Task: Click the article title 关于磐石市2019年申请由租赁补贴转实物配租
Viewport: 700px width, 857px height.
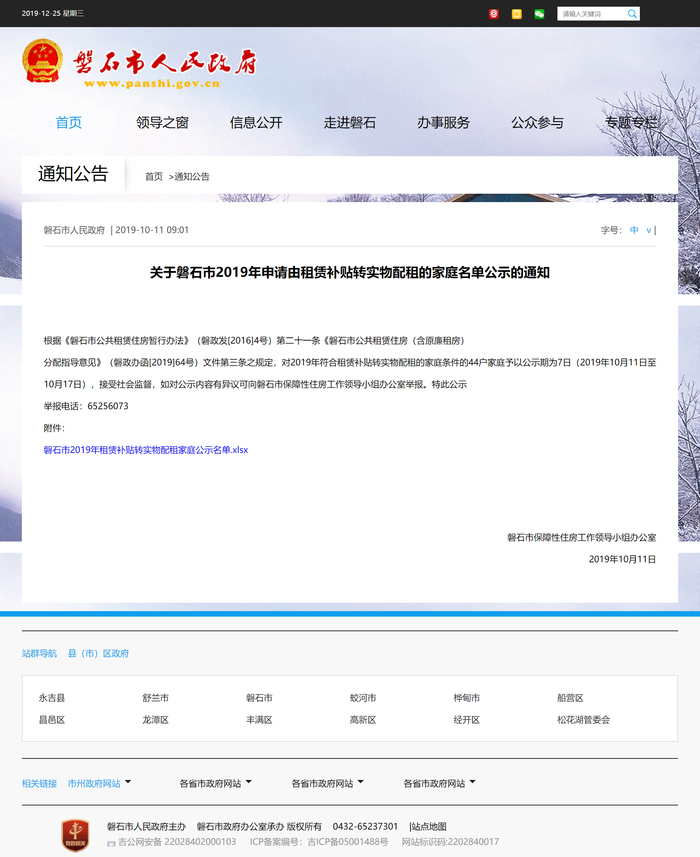Action: click(350, 272)
